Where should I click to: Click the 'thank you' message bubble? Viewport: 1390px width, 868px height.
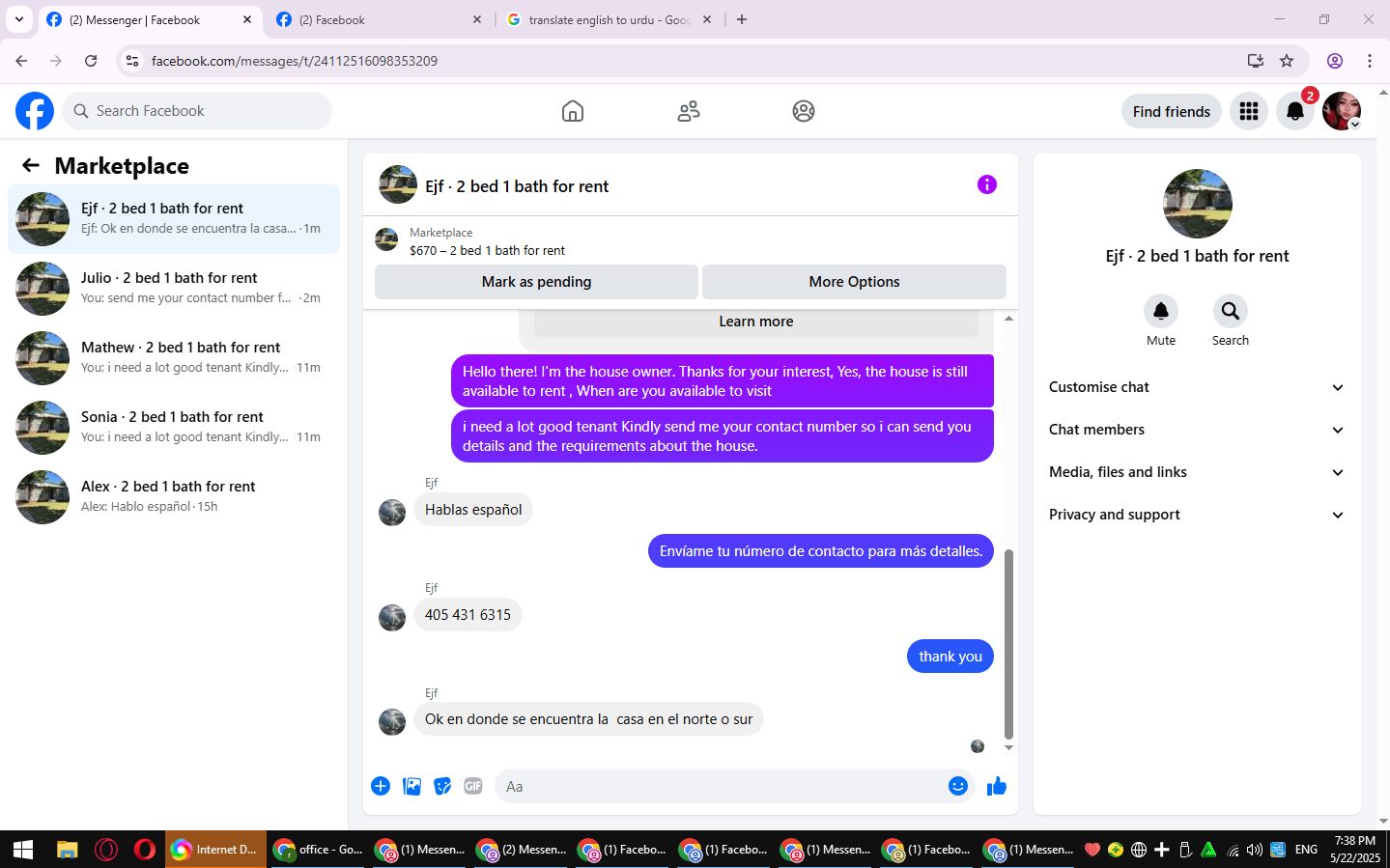(x=950, y=657)
